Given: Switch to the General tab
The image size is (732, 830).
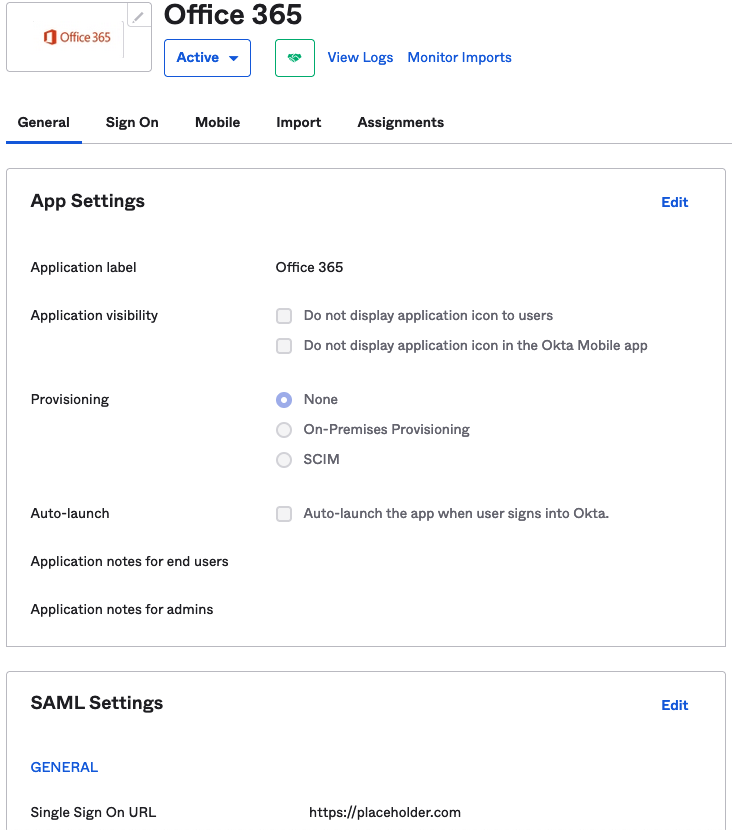Looking at the screenshot, I should coord(43,122).
